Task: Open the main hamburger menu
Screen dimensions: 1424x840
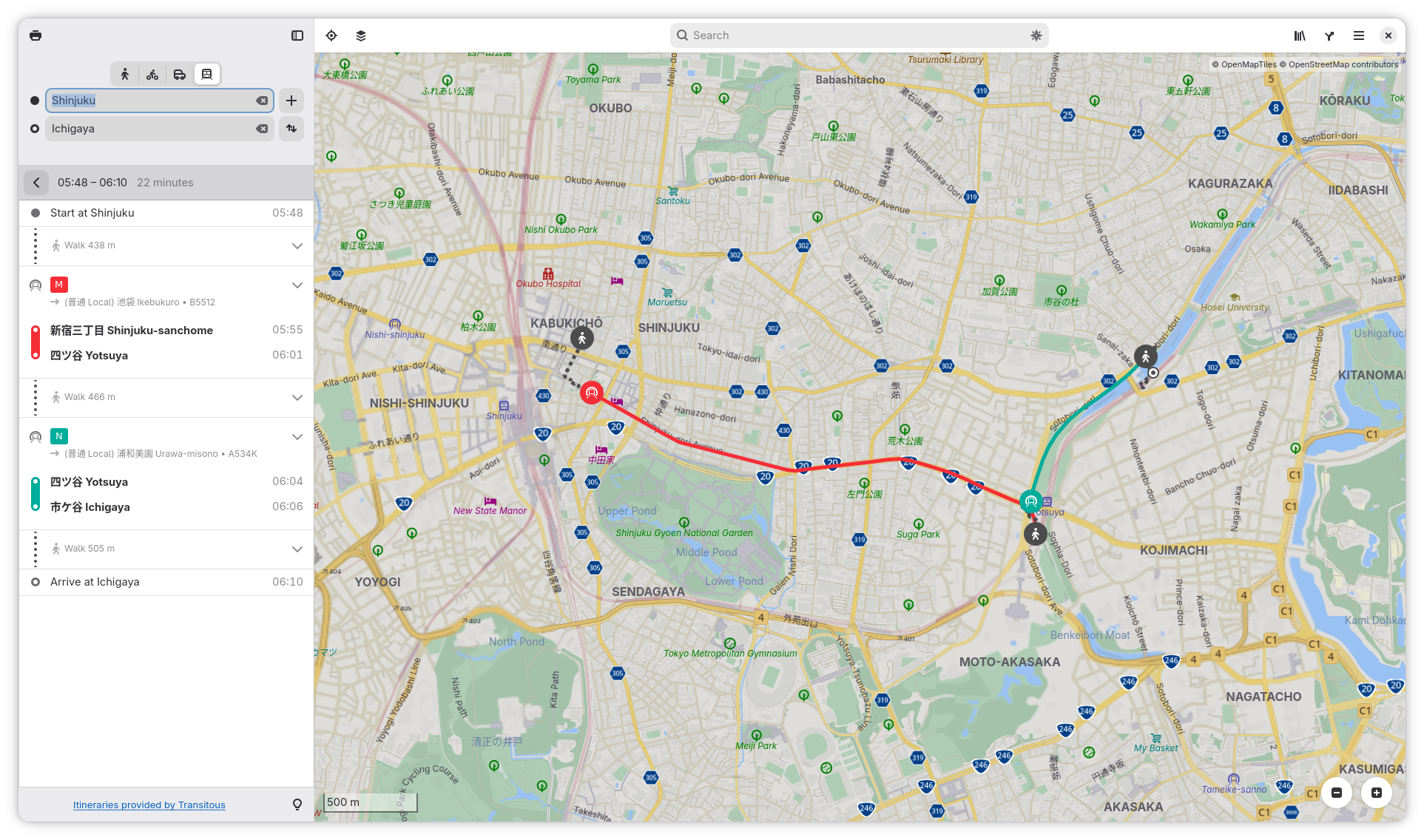Action: pyautogui.click(x=1359, y=35)
